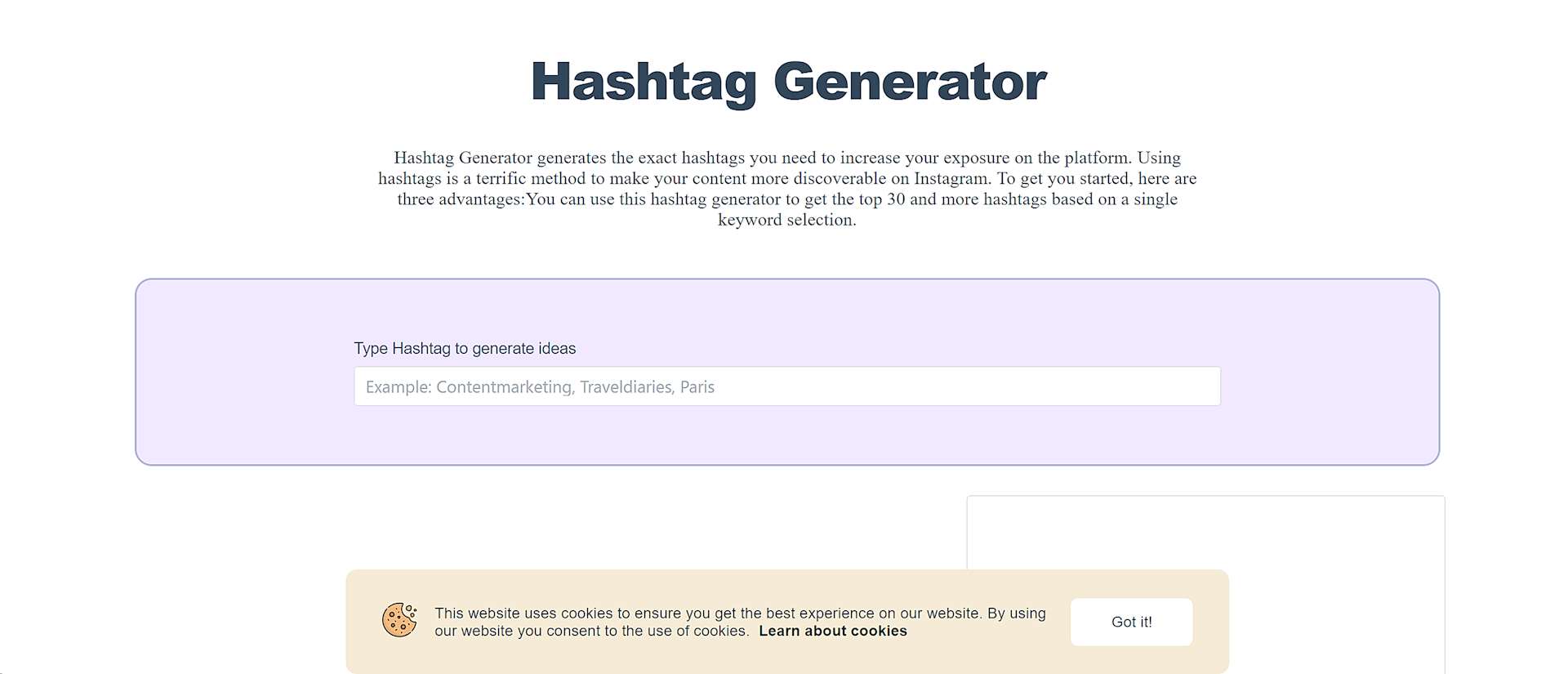Open the "Learn about cookies" link
Viewport: 1568px width, 674px height.
coord(832,631)
